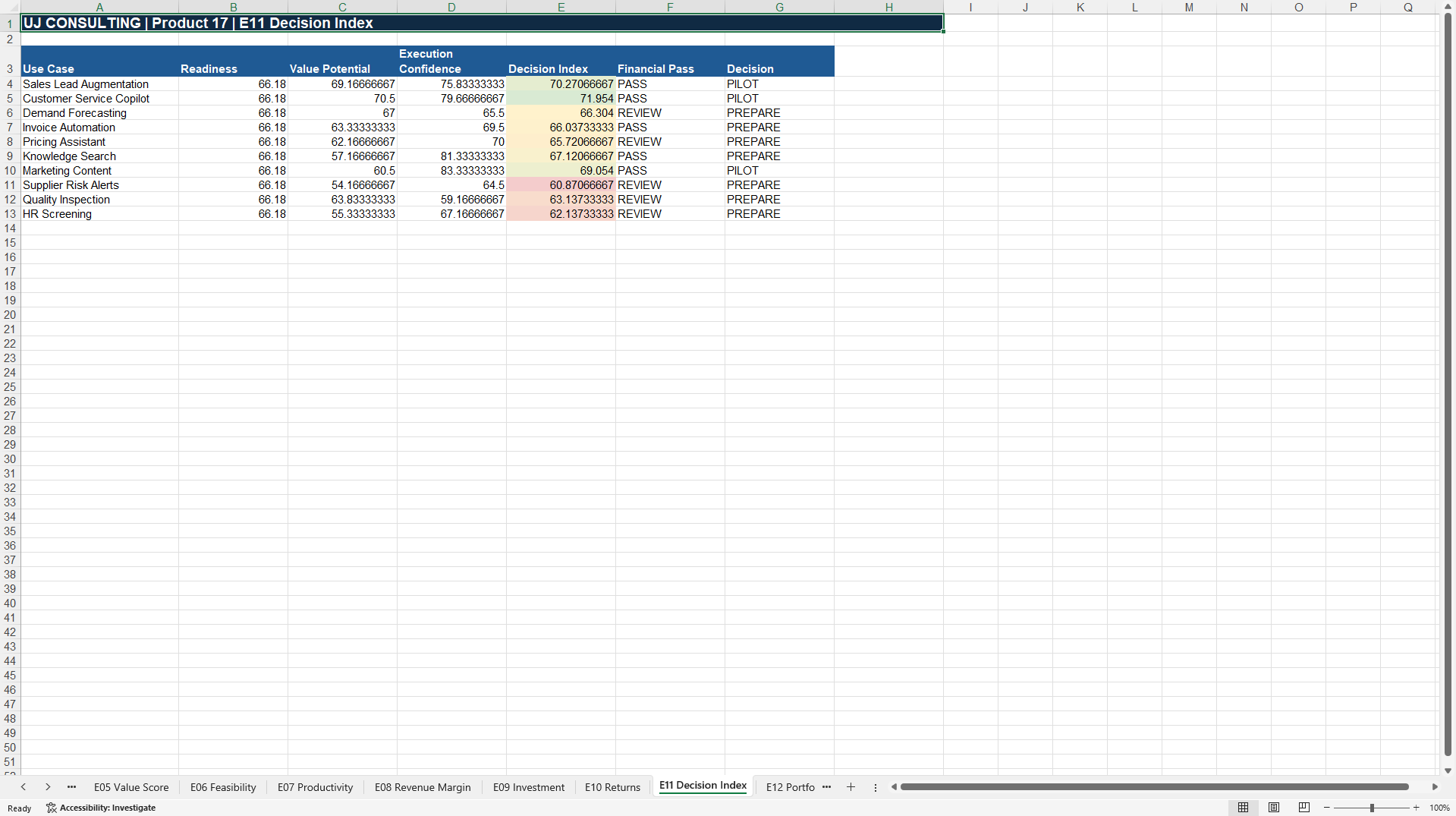Click the Execution Confidence header cell
The width and height of the screenshot is (1456, 816).
pos(451,61)
